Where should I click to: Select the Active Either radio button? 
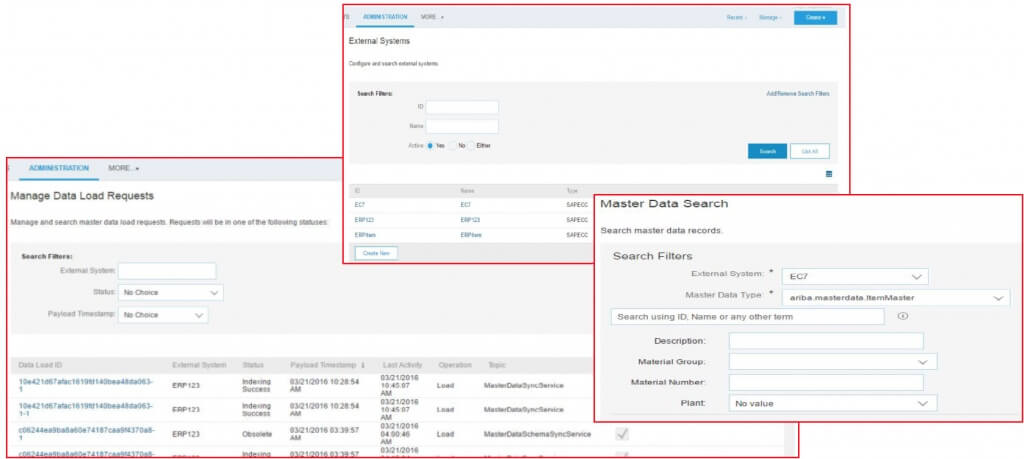click(x=470, y=146)
